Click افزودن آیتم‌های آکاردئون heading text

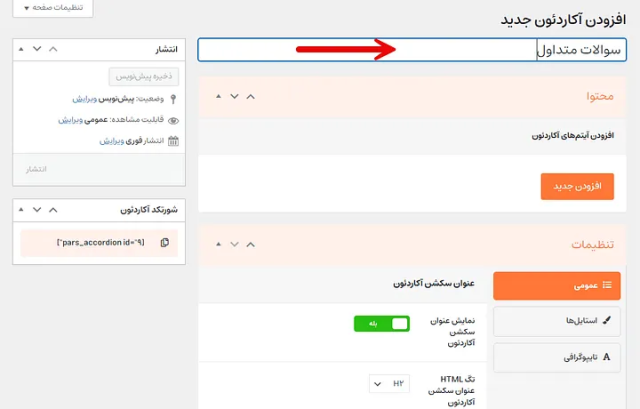pyautogui.click(x=573, y=136)
